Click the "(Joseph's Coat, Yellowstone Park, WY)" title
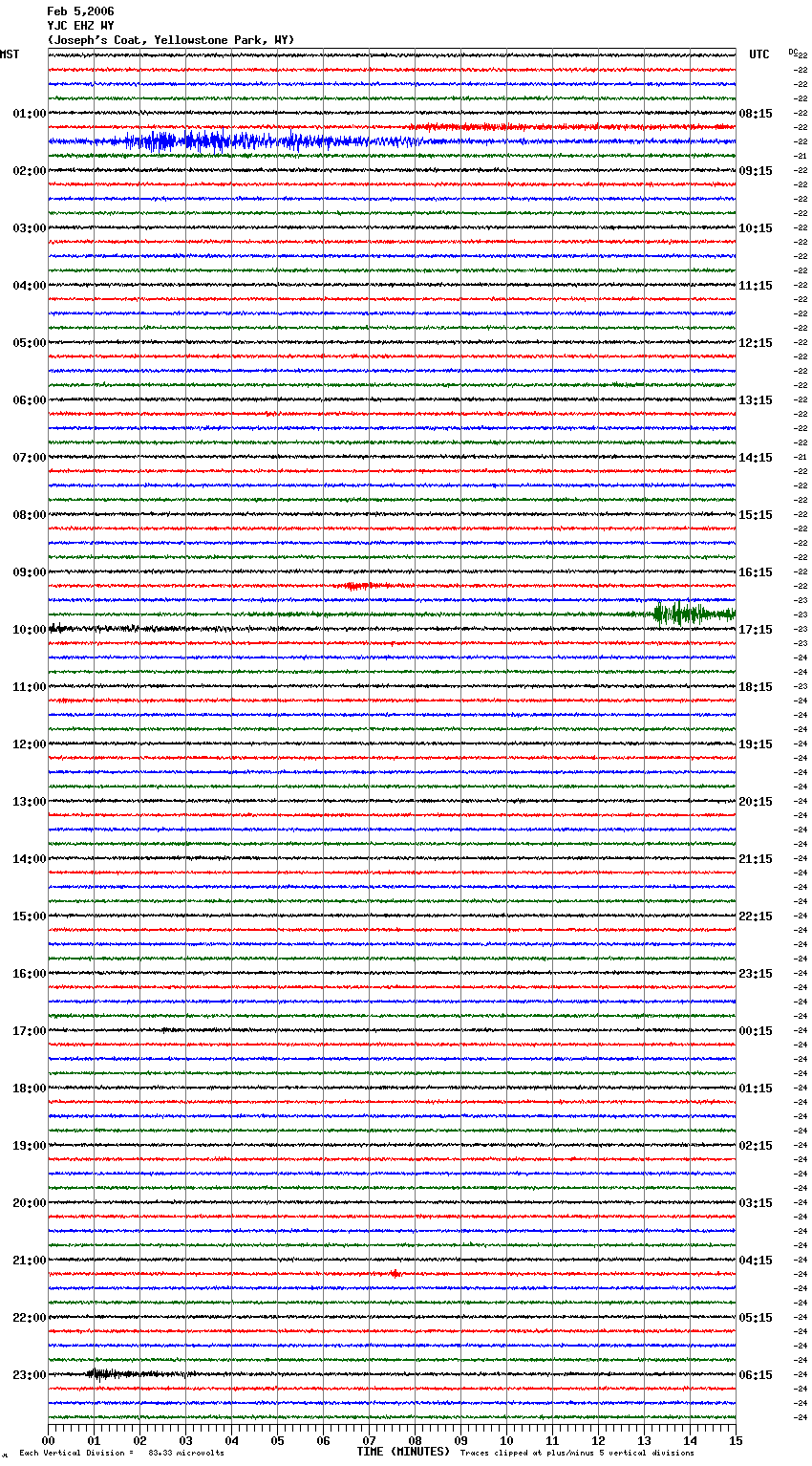Screen dimensions: 812x1466 point(171,40)
